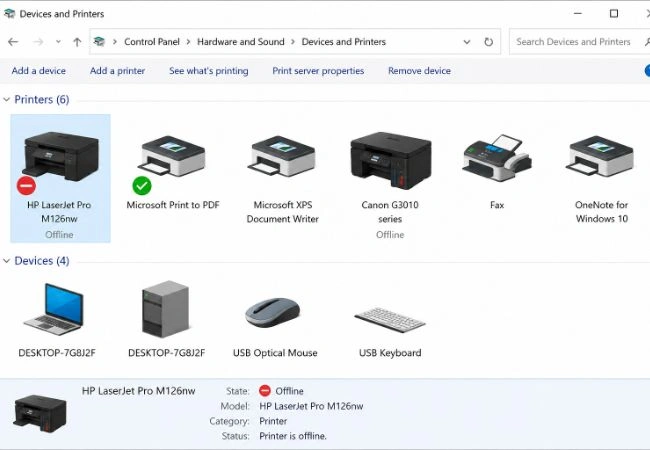650x450 pixels.
Task: Select the HP LaserJet Pro M126nw printer icon
Action: click(x=61, y=157)
